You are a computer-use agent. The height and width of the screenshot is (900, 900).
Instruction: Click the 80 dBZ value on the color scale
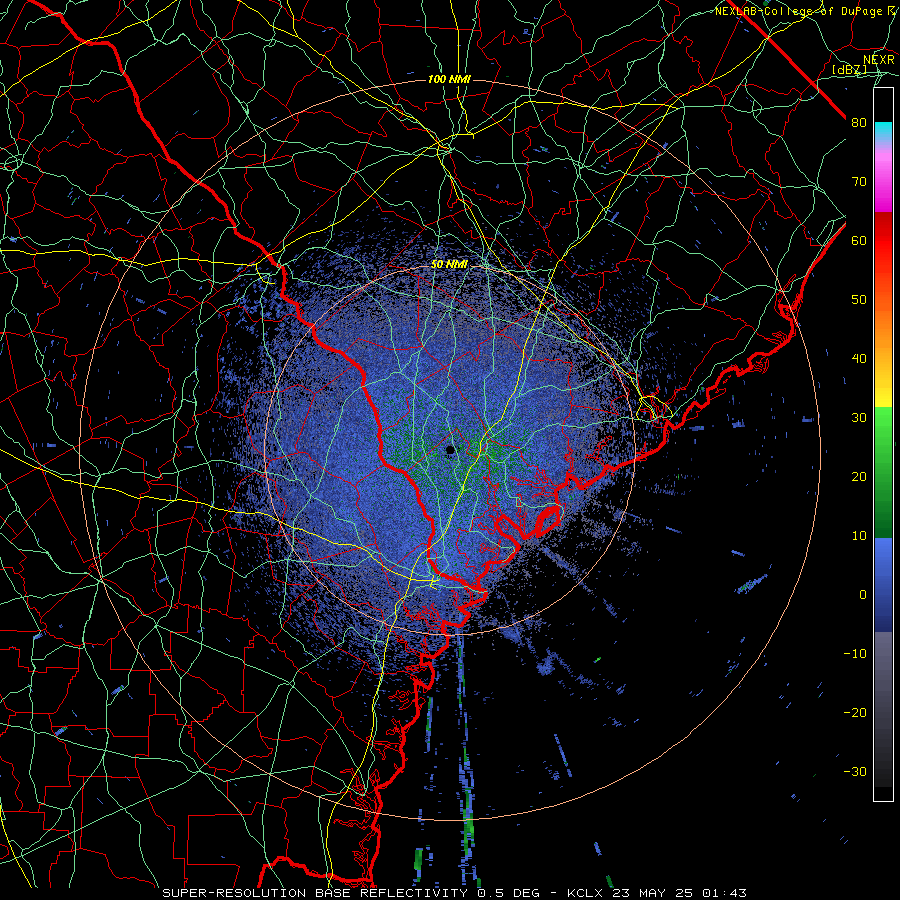tap(859, 123)
